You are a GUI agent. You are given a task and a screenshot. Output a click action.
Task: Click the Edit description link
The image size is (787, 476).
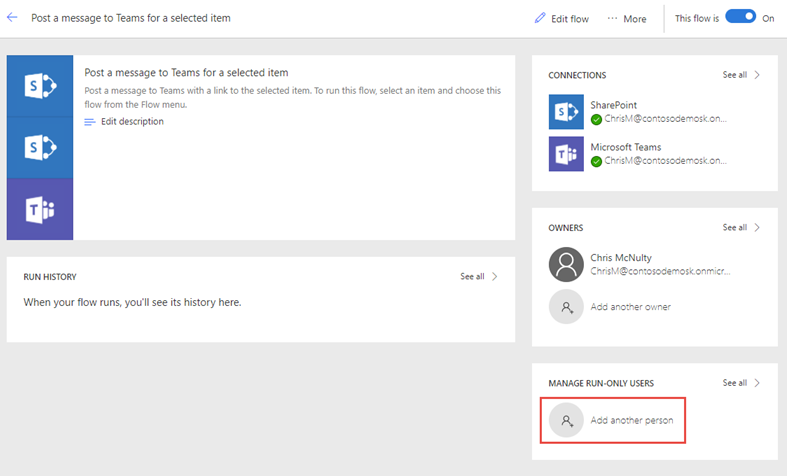pos(132,122)
